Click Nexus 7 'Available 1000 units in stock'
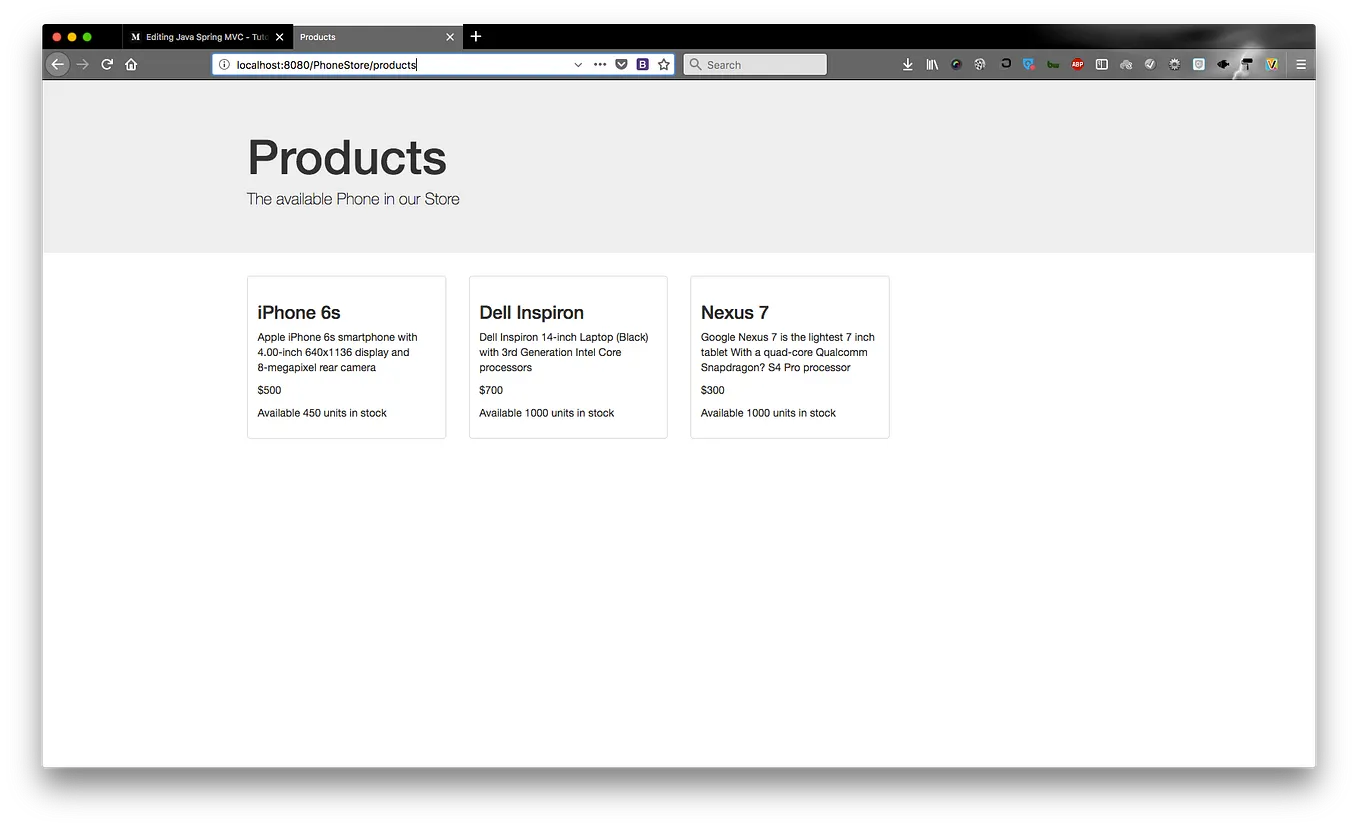The width and height of the screenshot is (1358, 828). (x=768, y=413)
